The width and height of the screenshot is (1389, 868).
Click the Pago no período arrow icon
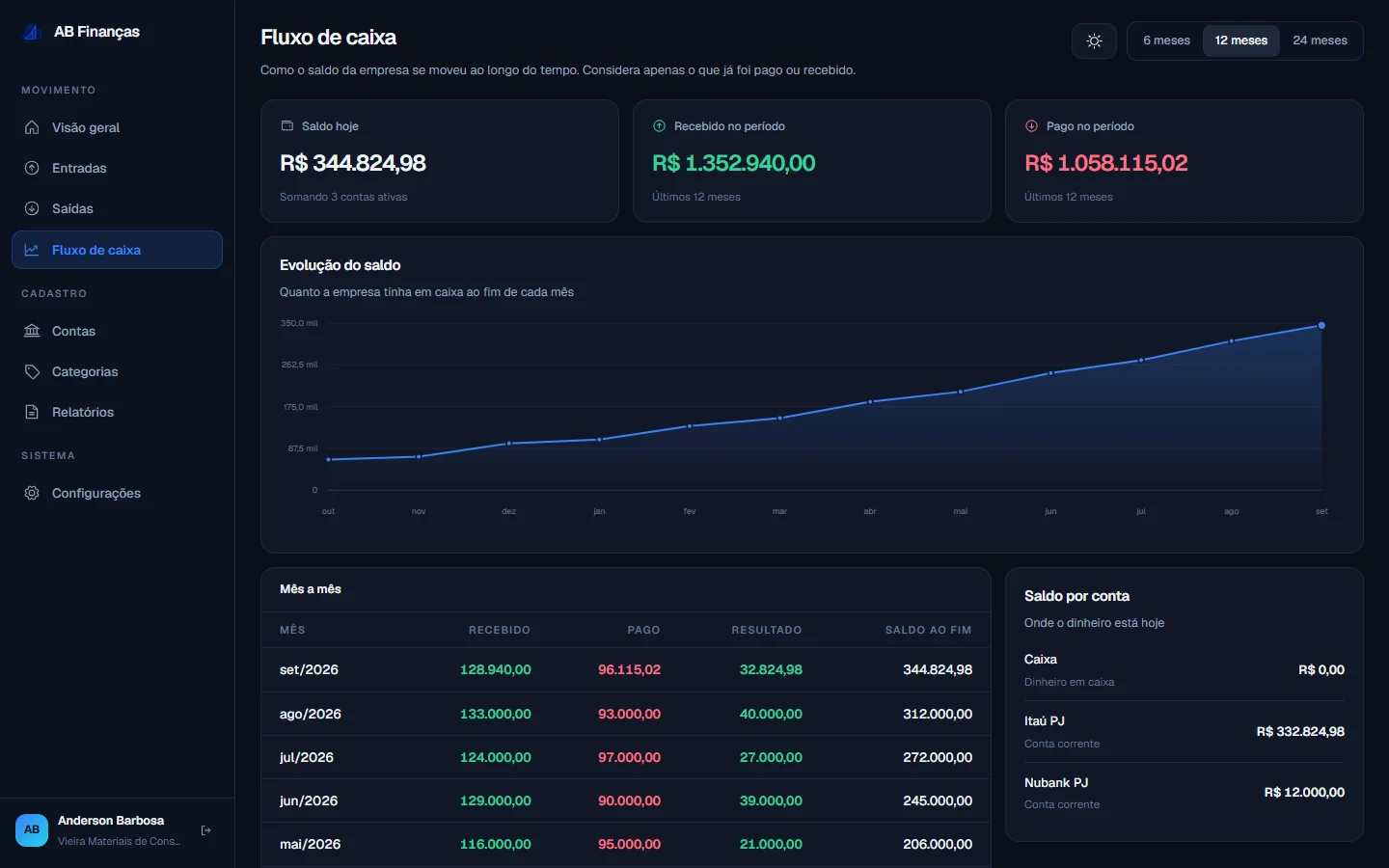(1031, 126)
